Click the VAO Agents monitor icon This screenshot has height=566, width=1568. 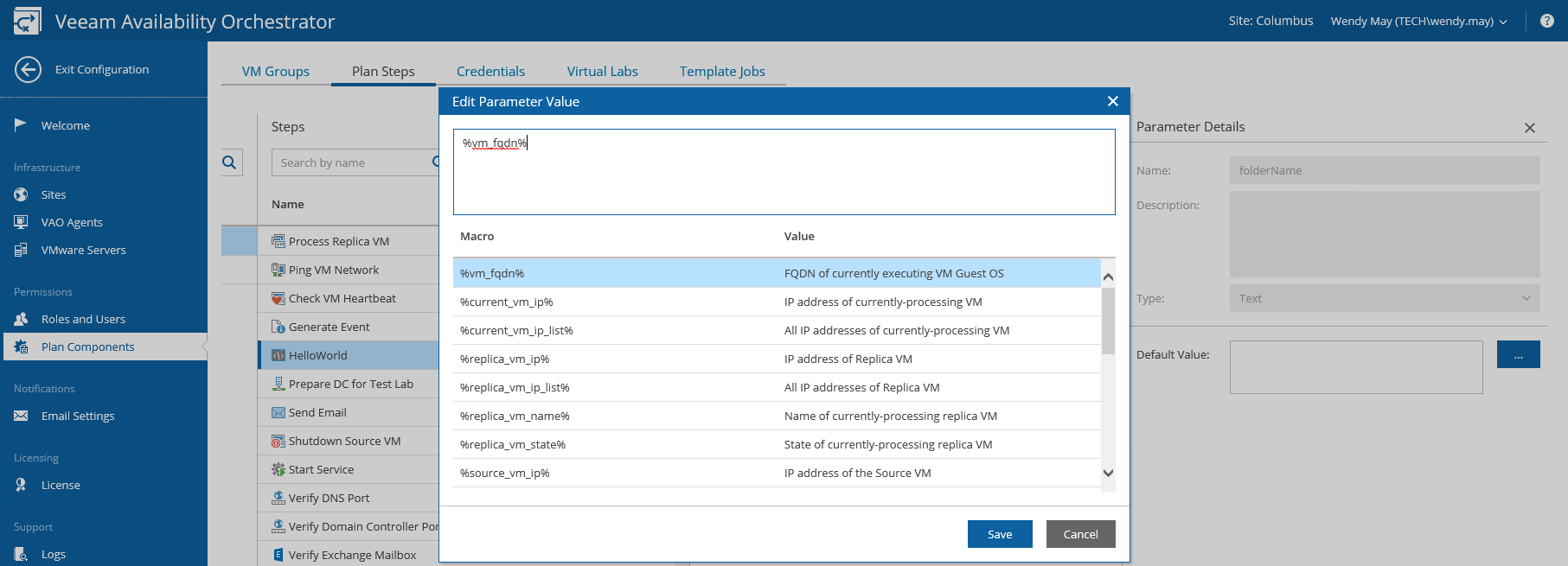(21, 222)
